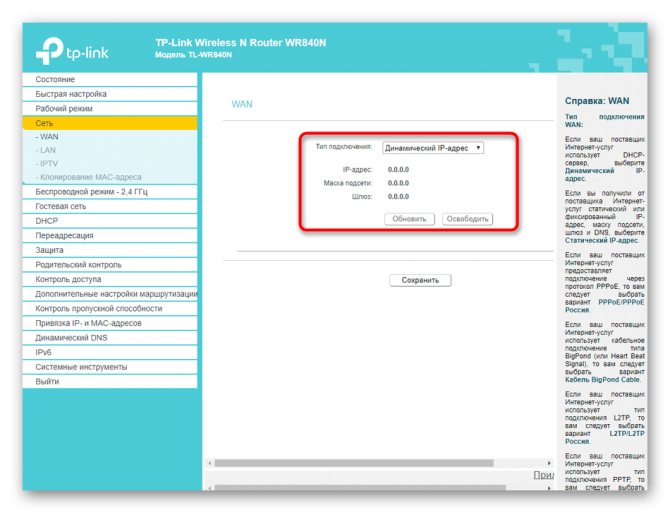Click the inner scrollbar right arrow
The width and height of the screenshot is (670, 513).
click(x=549, y=463)
